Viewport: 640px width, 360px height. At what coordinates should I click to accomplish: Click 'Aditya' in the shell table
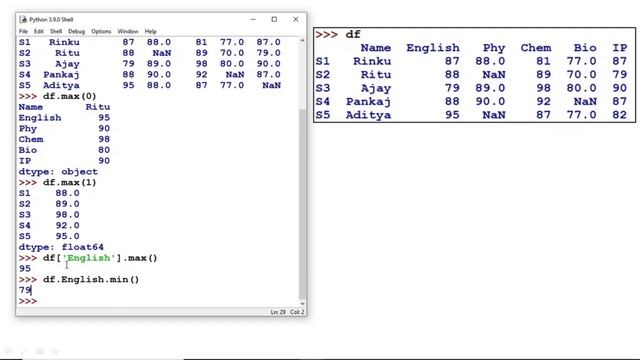[61, 85]
